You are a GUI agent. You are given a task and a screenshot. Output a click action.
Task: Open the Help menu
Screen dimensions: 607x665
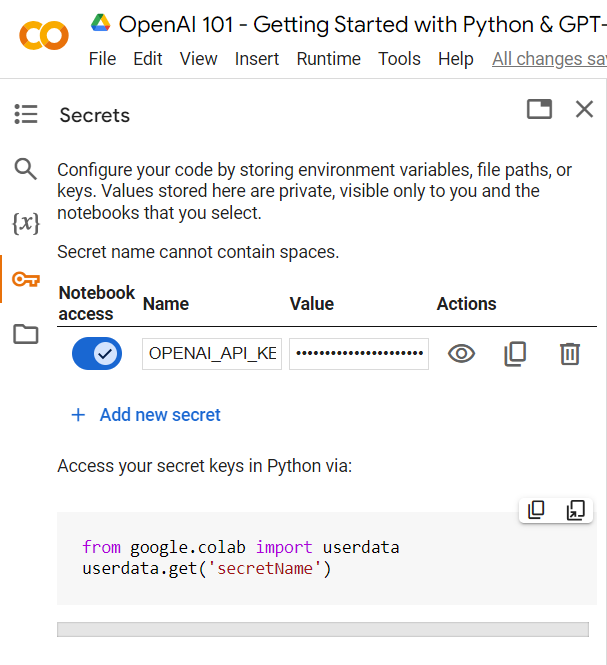pyautogui.click(x=456, y=59)
